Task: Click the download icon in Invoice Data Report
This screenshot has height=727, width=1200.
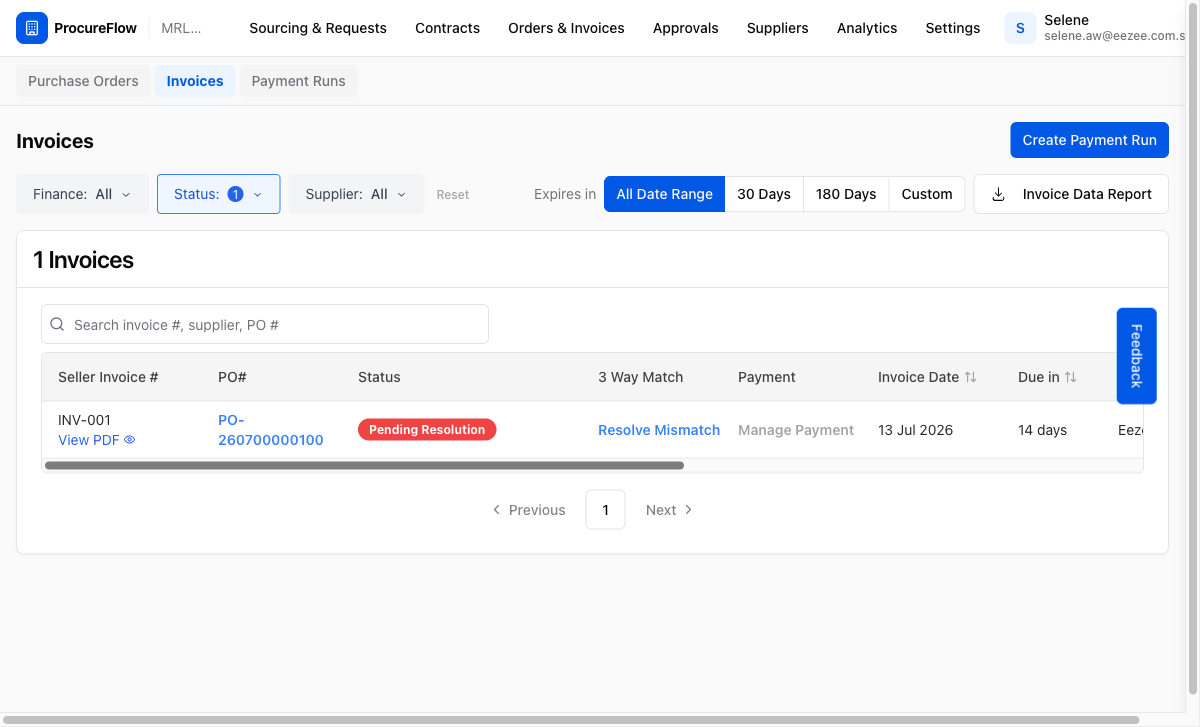Action: click(998, 194)
